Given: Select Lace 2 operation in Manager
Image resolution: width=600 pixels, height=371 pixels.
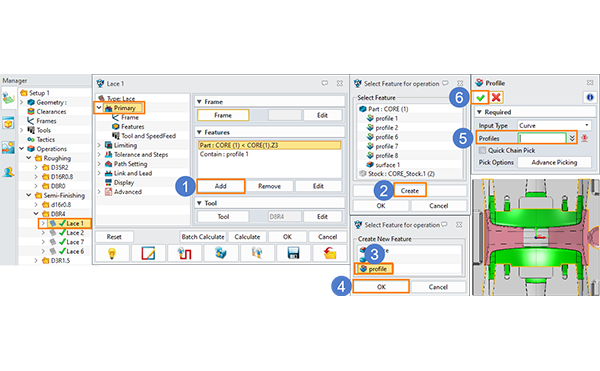Looking at the screenshot, I should tap(75, 233).
